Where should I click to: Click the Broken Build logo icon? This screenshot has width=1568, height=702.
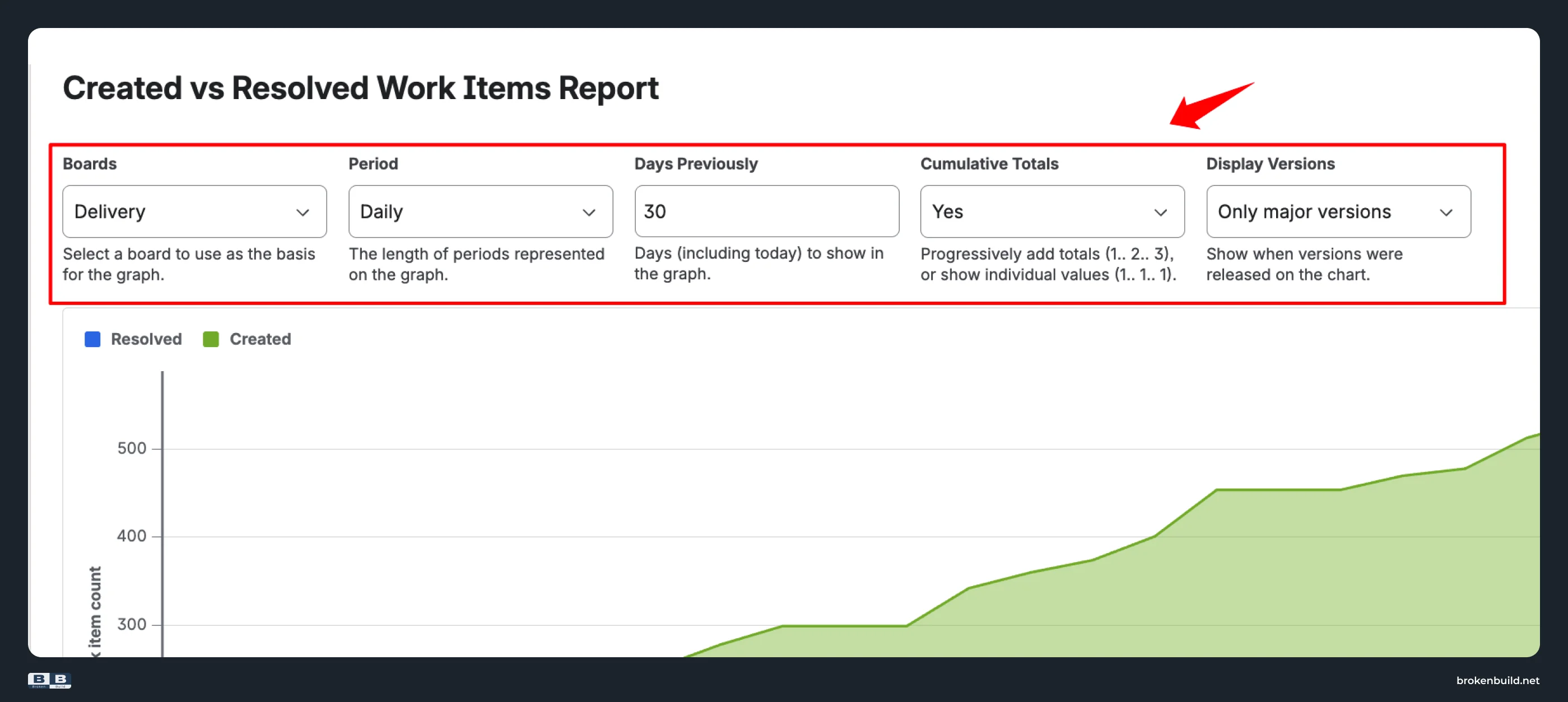(x=49, y=680)
